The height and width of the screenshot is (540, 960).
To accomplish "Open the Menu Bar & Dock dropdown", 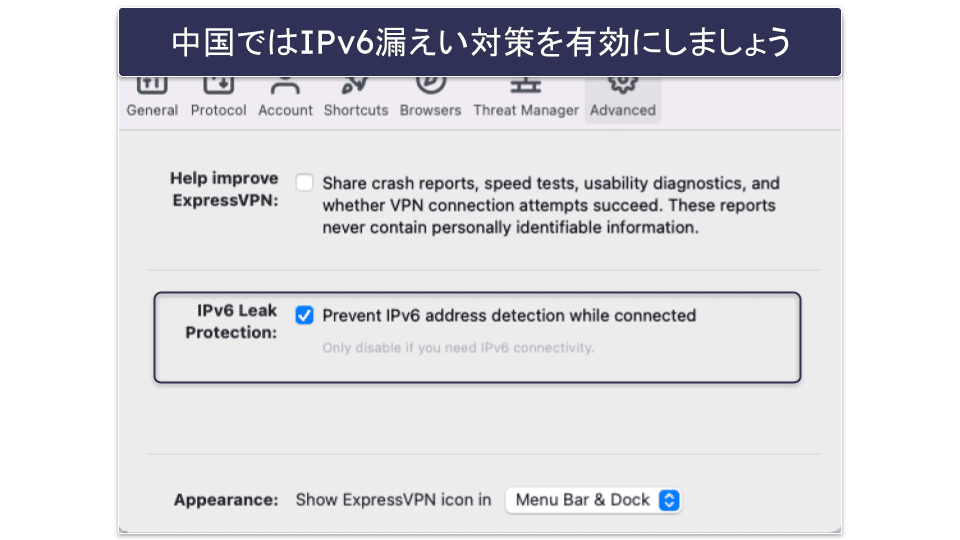I will coord(593,500).
